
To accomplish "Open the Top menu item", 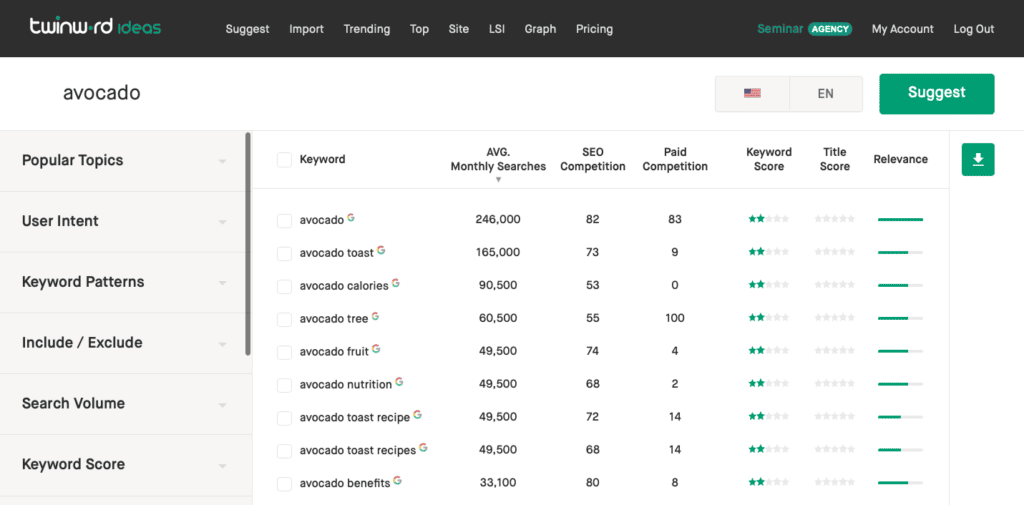I will (x=419, y=29).
